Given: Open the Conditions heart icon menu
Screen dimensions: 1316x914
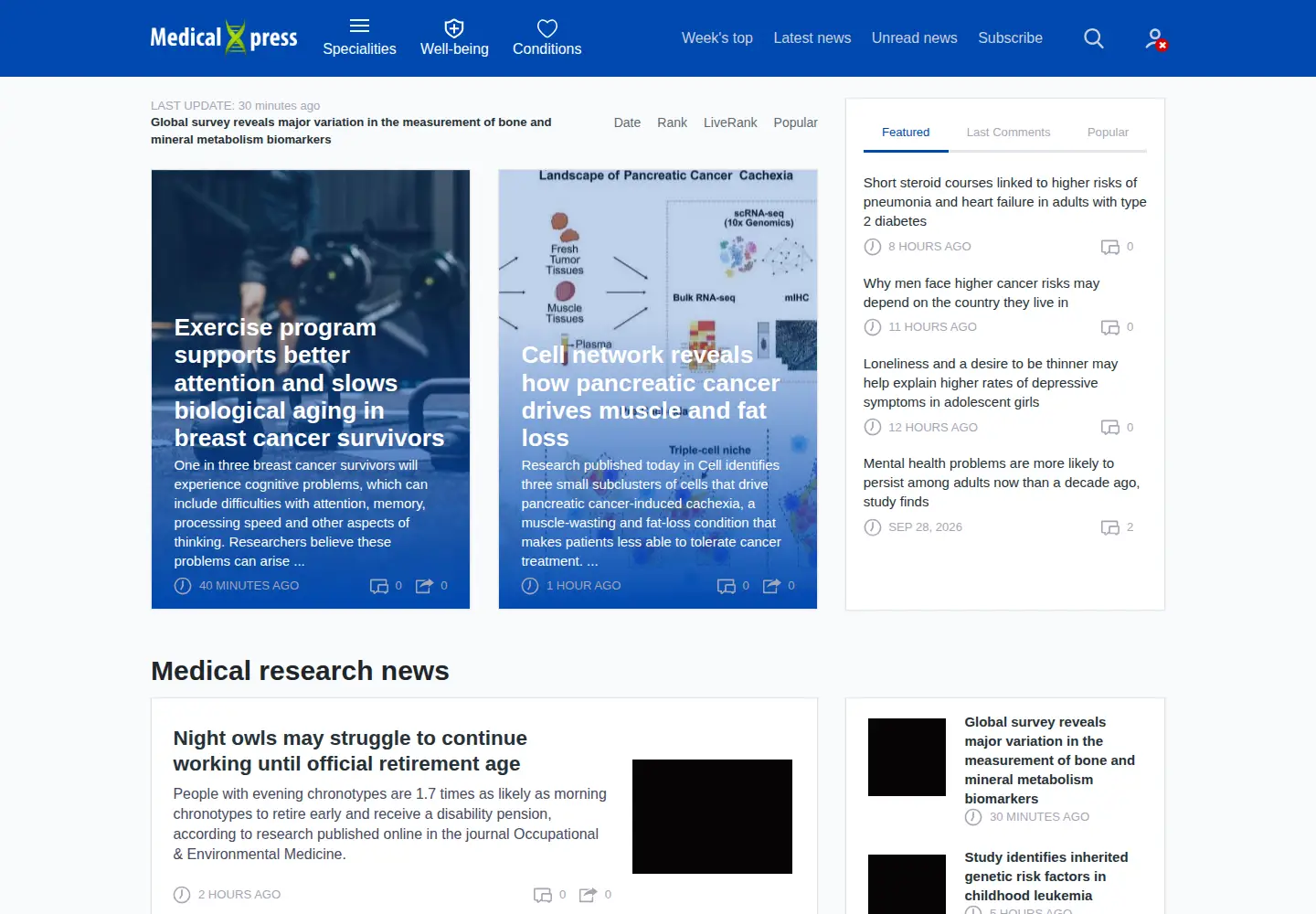Looking at the screenshot, I should click(x=547, y=37).
